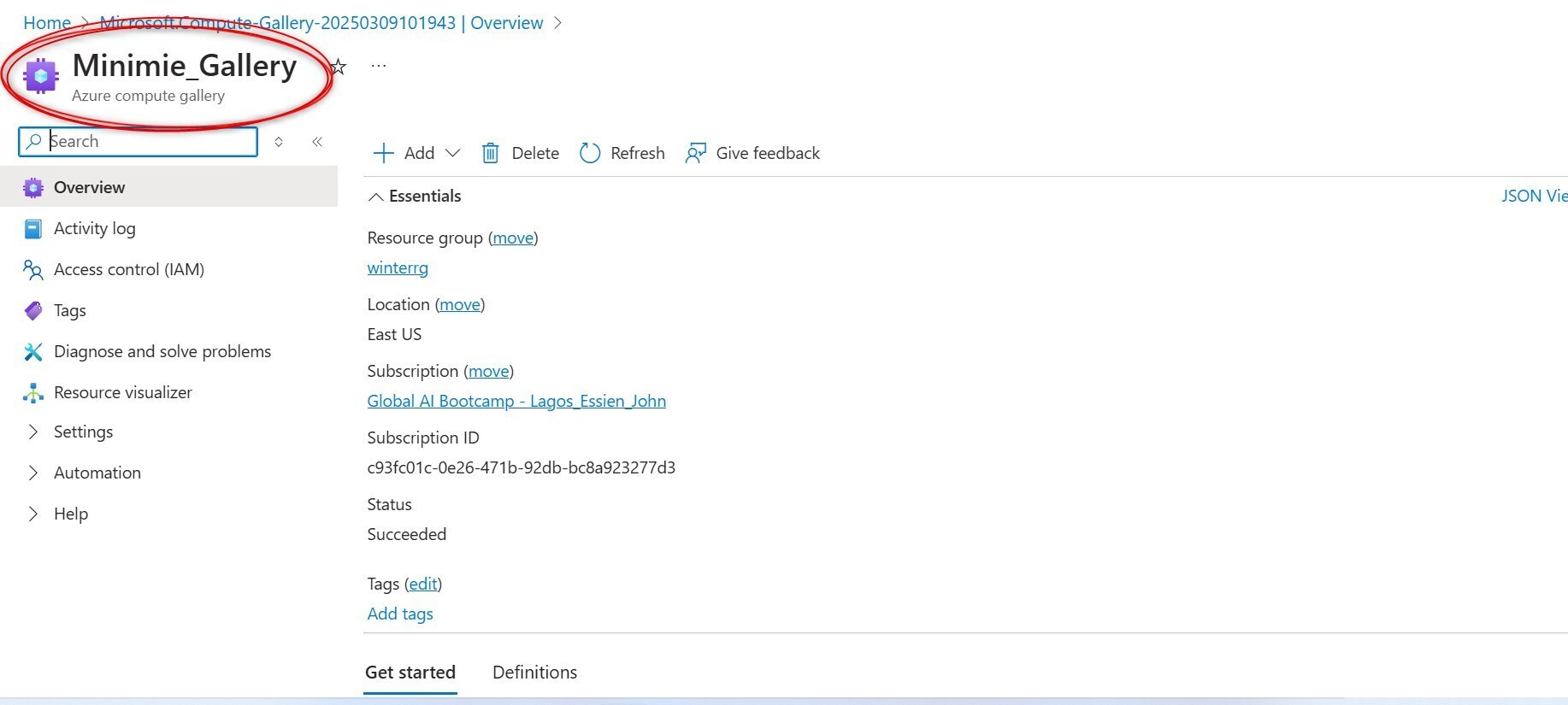The height and width of the screenshot is (705, 1568).
Task: Click the Activity log book icon
Action: tap(33, 229)
